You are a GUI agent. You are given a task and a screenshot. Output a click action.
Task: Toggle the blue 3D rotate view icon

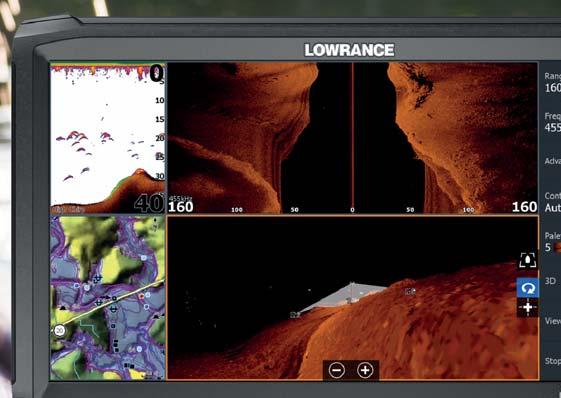(527, 287)
